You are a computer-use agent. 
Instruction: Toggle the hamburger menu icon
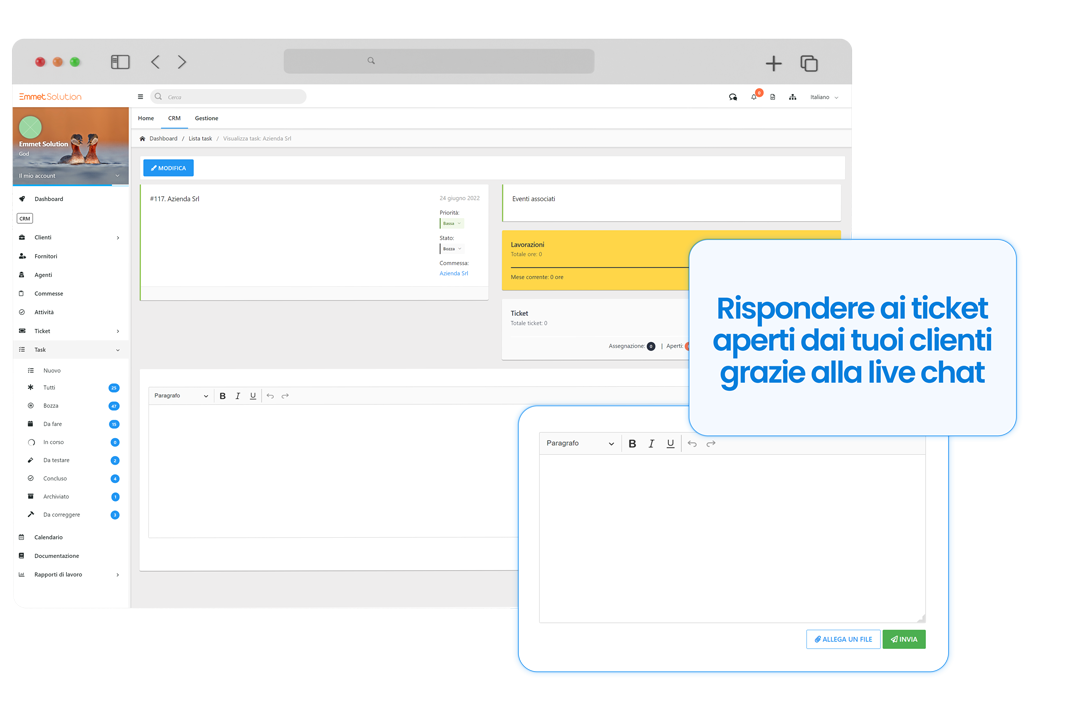(x=140, y=97)
